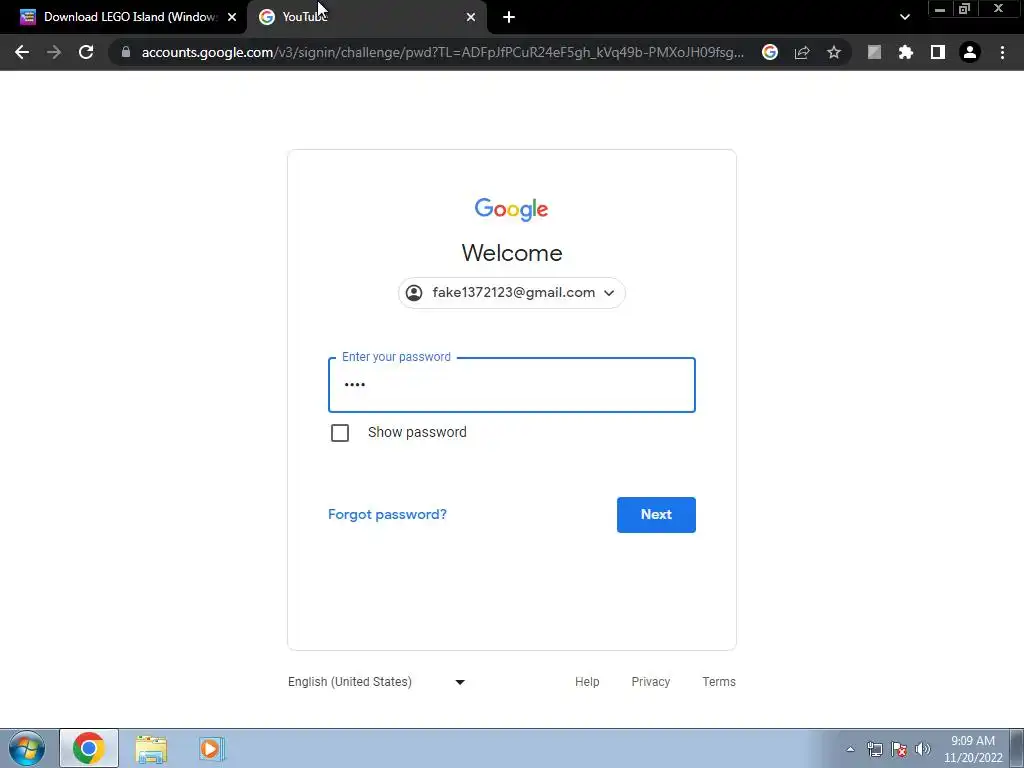Click the Next button
This screenshot has height=768, width=1024.
pos(656,515)
